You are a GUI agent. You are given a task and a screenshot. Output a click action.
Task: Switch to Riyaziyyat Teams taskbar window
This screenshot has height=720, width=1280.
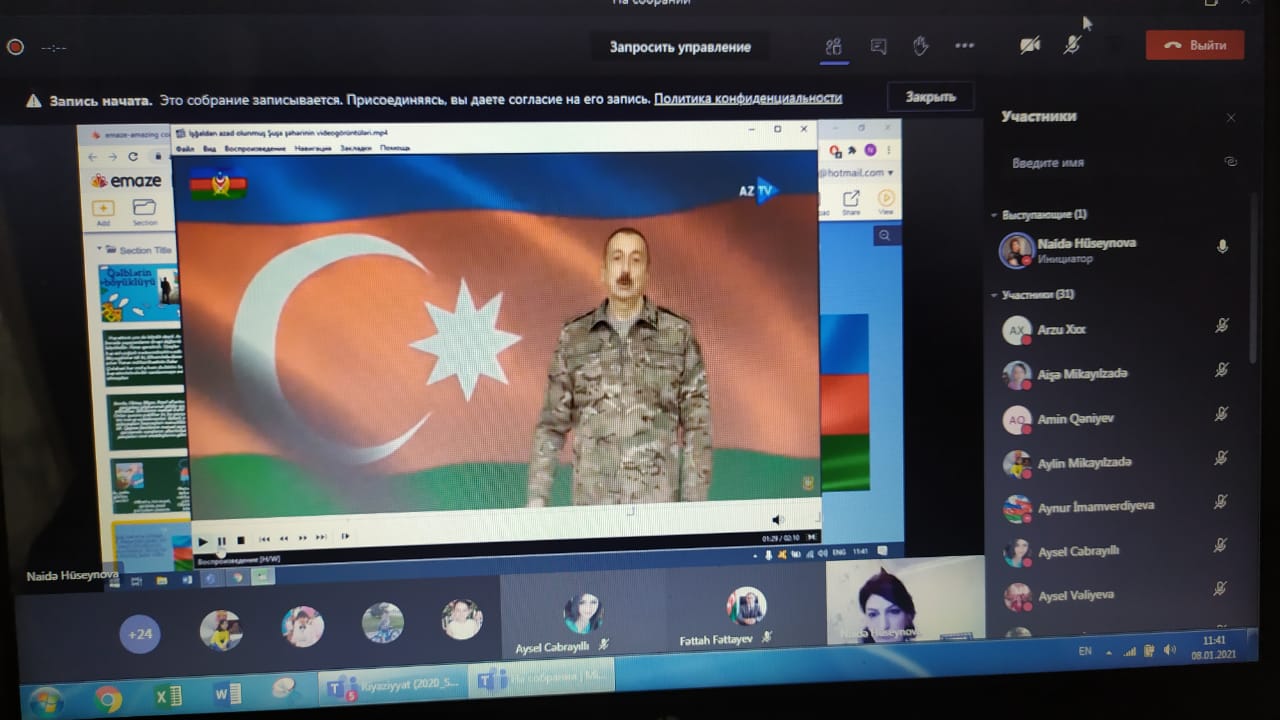[393, 686]
